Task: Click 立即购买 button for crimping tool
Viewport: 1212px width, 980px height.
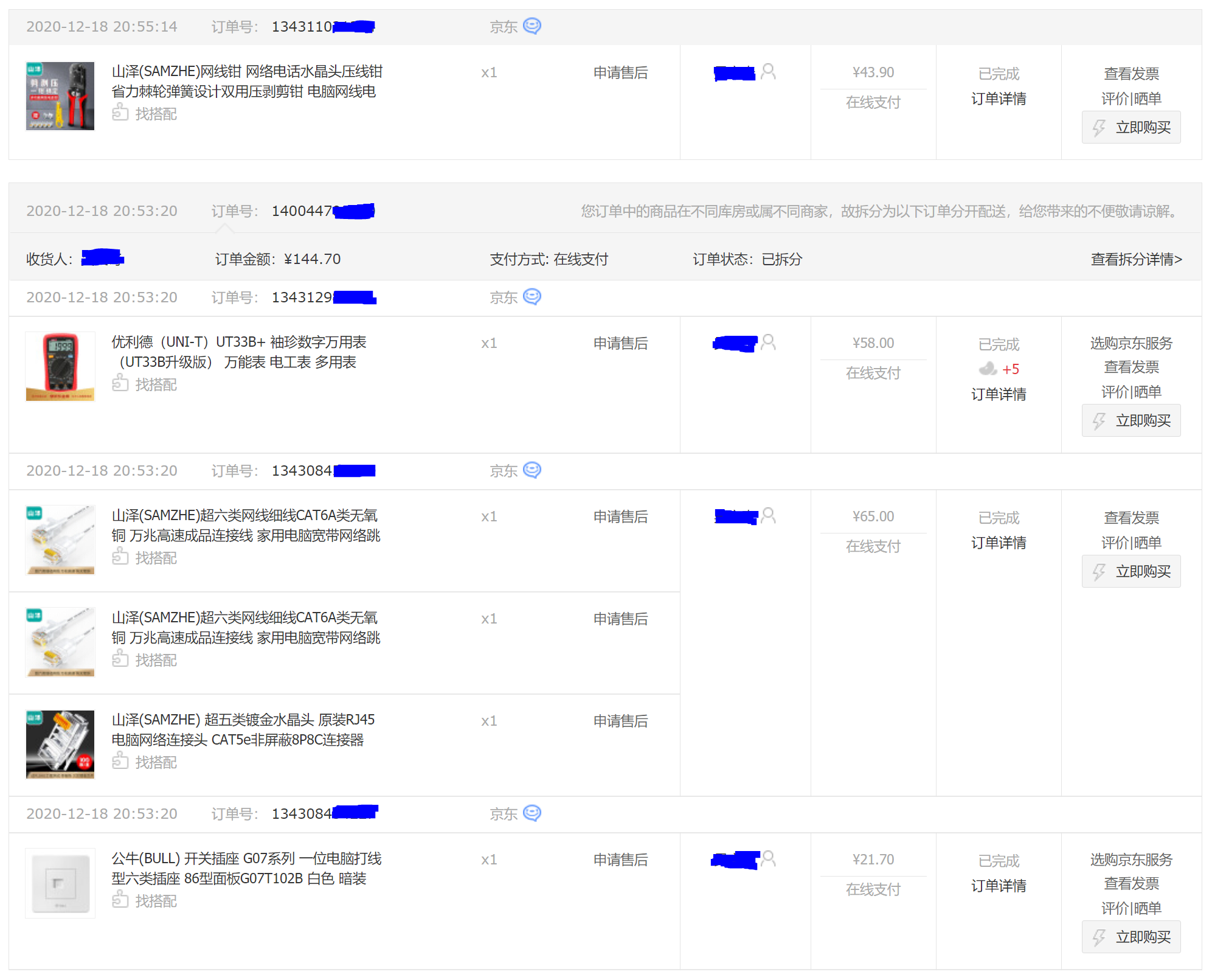Action: click(x=1131, y=127)
